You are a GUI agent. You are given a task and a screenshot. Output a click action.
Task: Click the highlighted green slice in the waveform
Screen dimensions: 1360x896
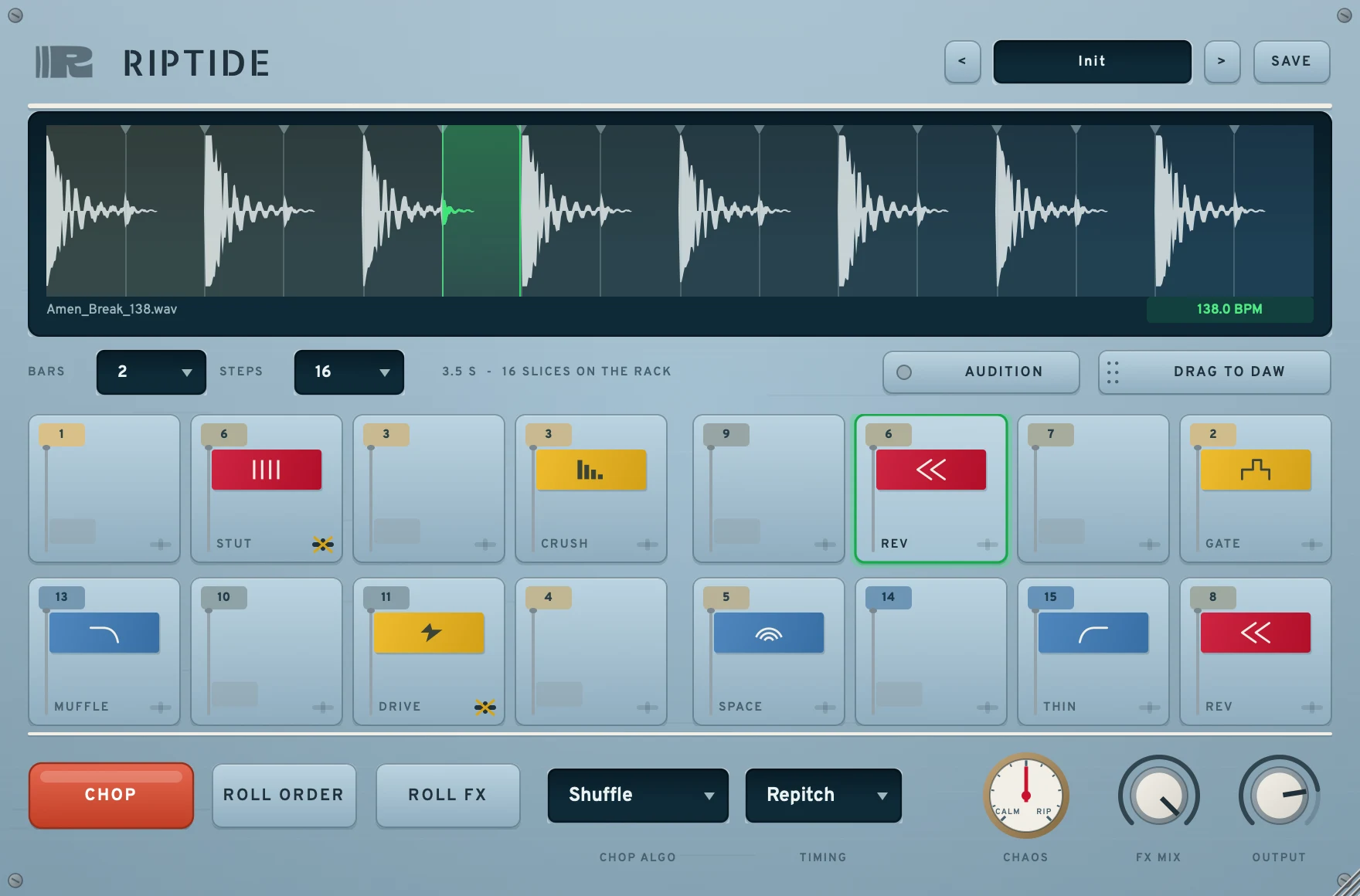click(x=481, y=211)
